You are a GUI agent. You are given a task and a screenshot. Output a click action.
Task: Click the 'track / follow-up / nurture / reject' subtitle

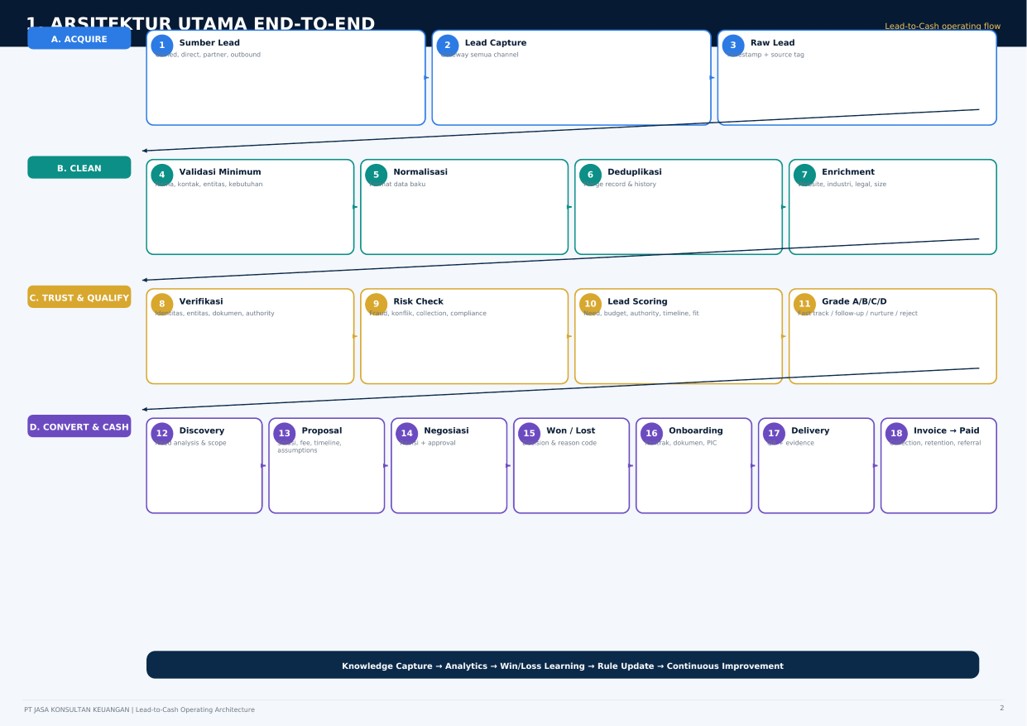pos(865,313)
